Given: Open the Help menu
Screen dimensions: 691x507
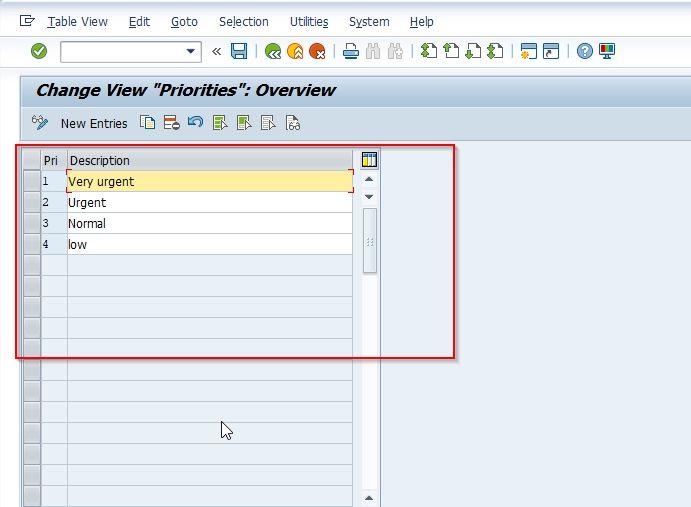Looking at the screenshot, I should point(421,22).
